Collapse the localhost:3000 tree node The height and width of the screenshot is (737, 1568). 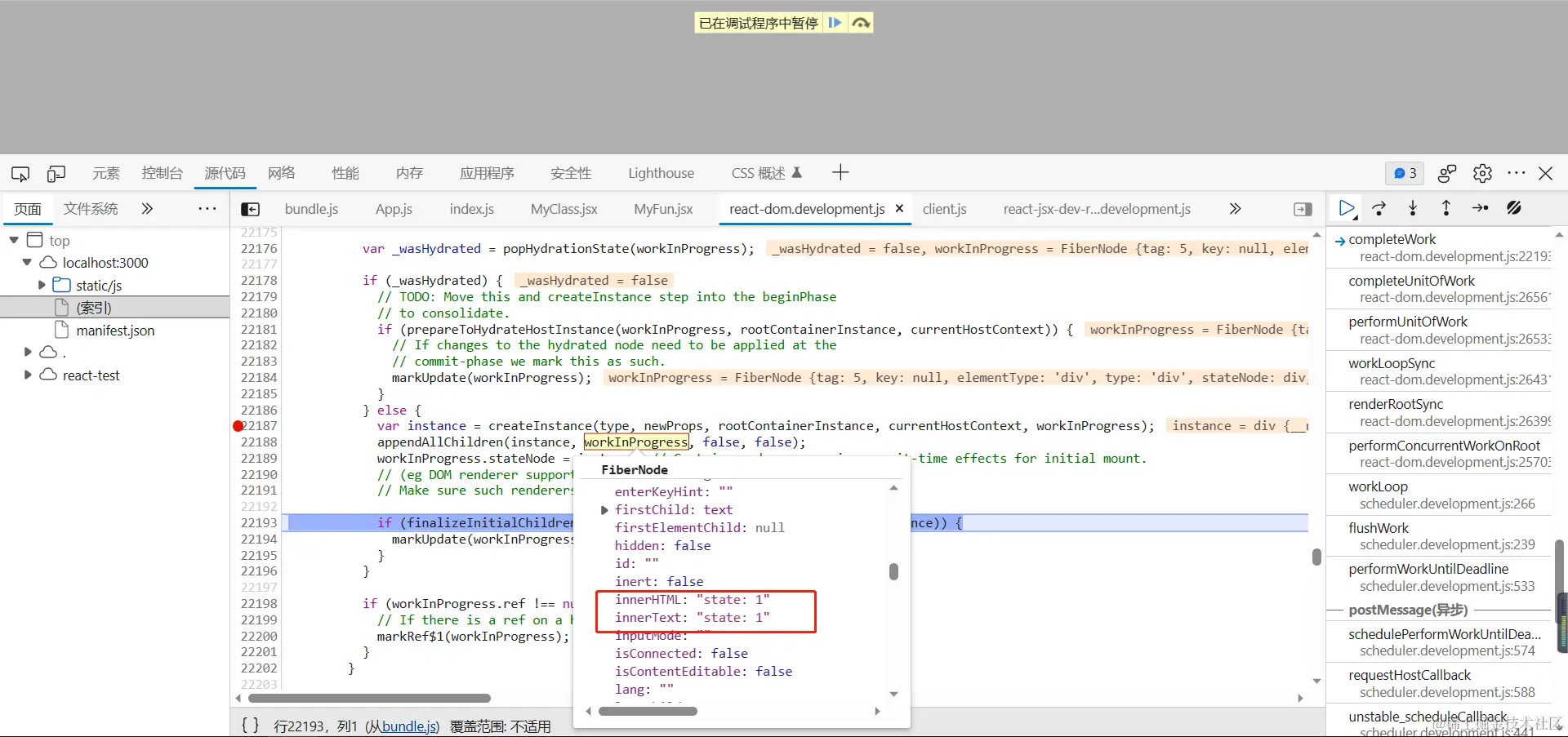point(27,262)
